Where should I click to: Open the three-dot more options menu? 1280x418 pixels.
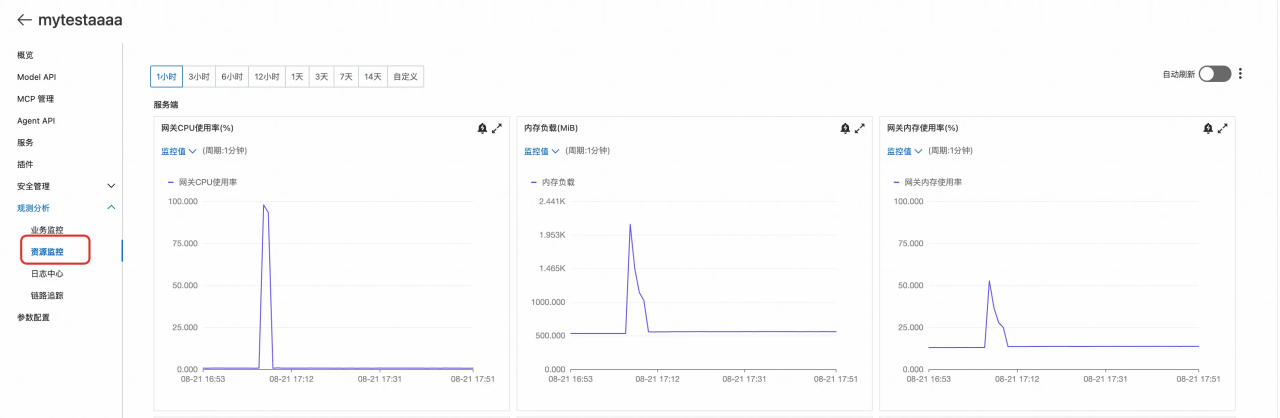[1240, 74]
